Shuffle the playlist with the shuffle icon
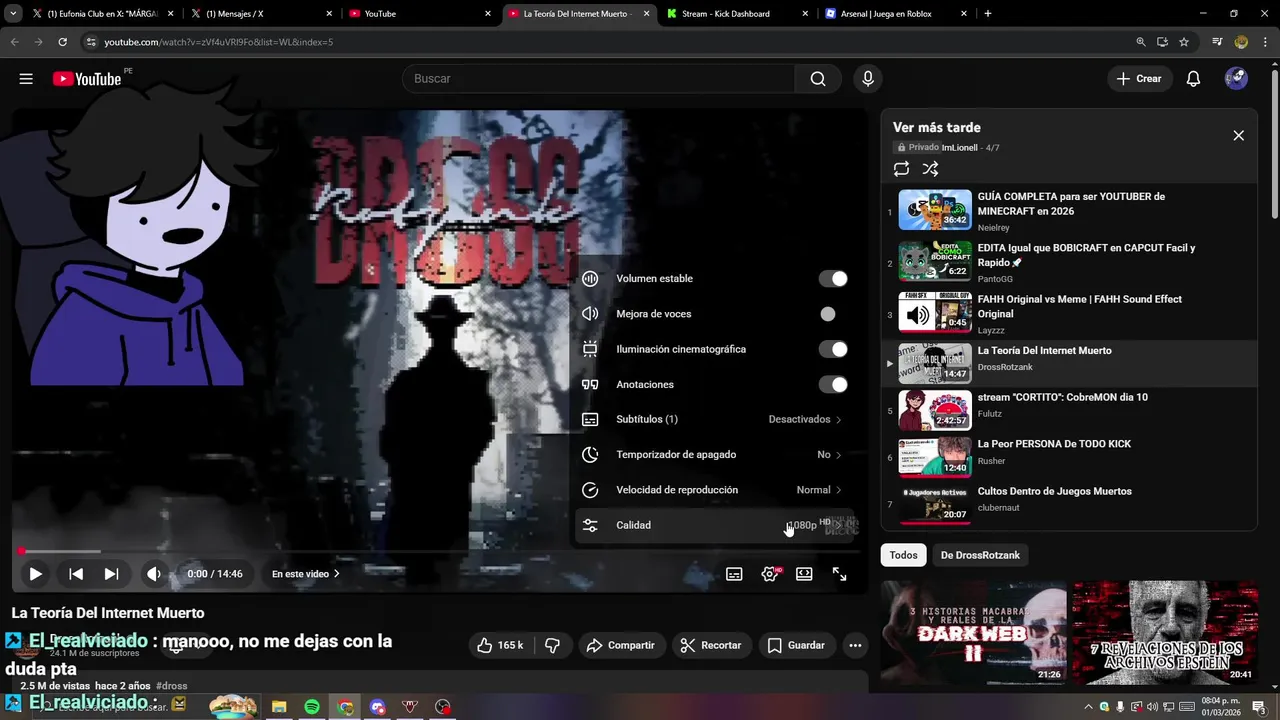 [930, 169]
